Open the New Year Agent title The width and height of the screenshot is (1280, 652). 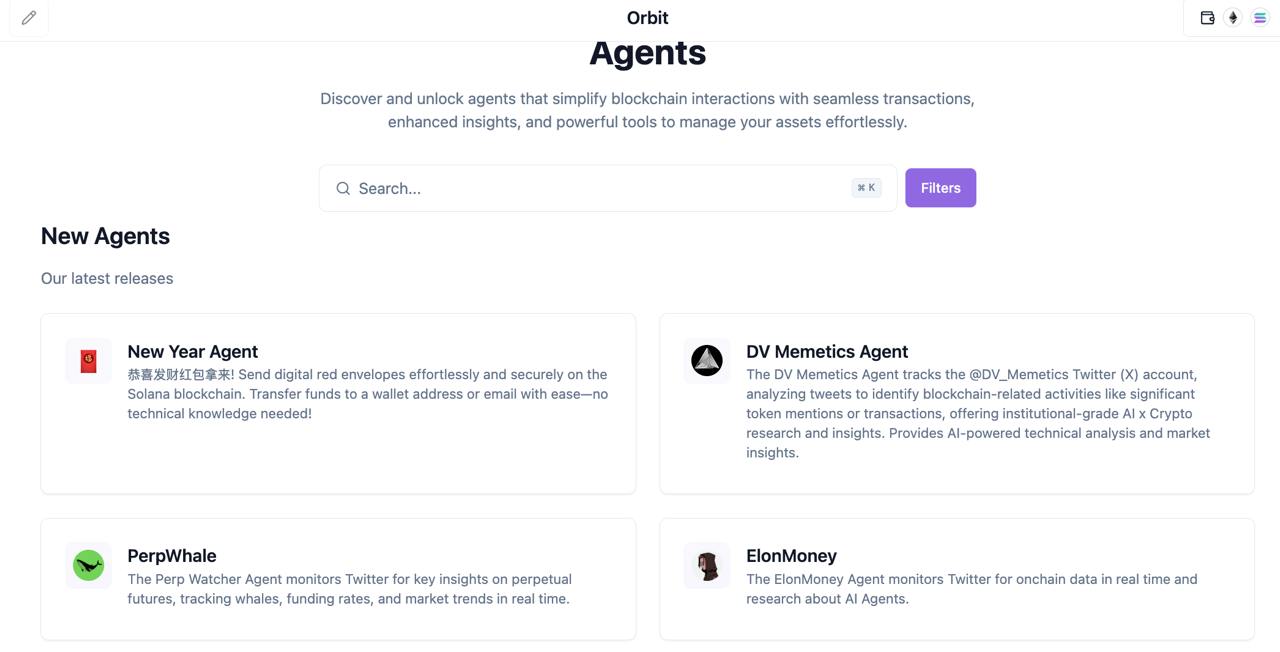coord(193,351)
